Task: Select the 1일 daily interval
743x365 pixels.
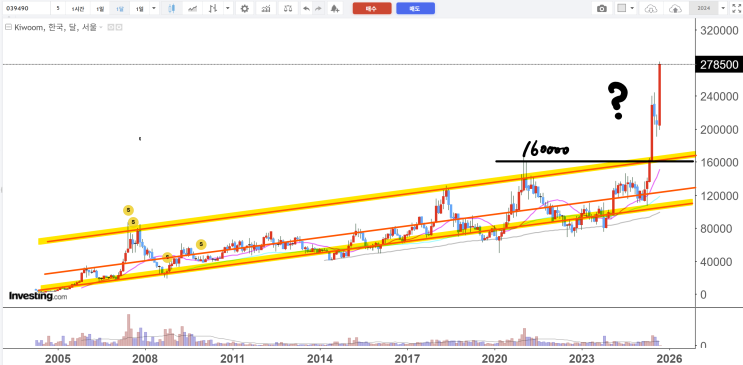Action: click(x=100, y=9)
